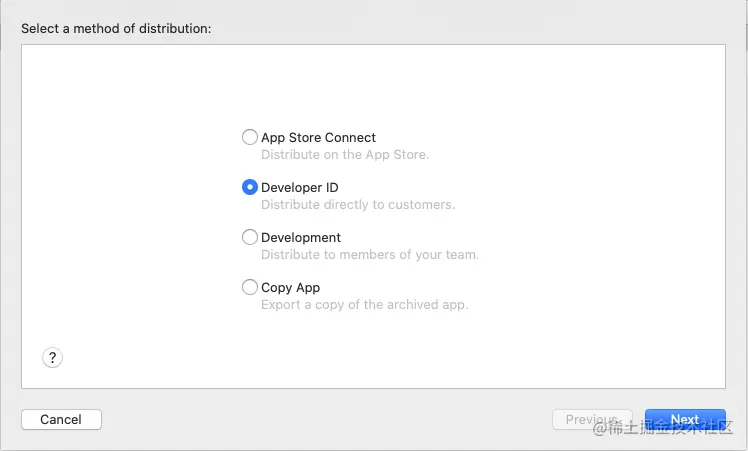Click the watermark logo icon beside 稀土掘金
The width and height of the screenshot is (748, 451).
601,430
